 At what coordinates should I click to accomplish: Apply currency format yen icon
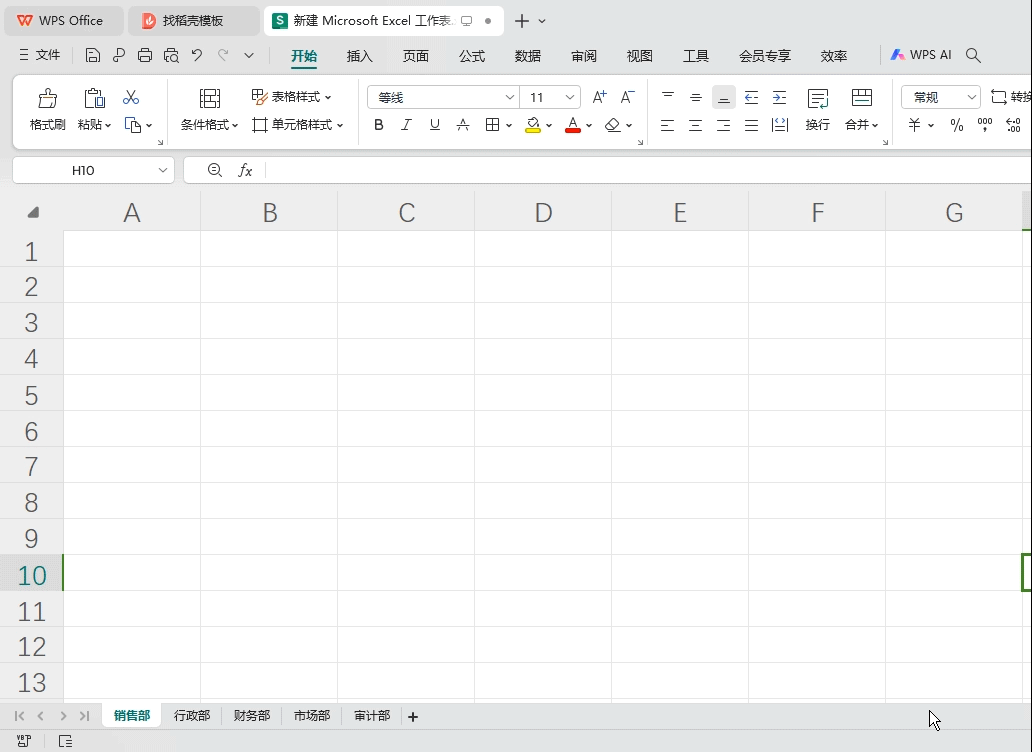click(x=914, y=125)
